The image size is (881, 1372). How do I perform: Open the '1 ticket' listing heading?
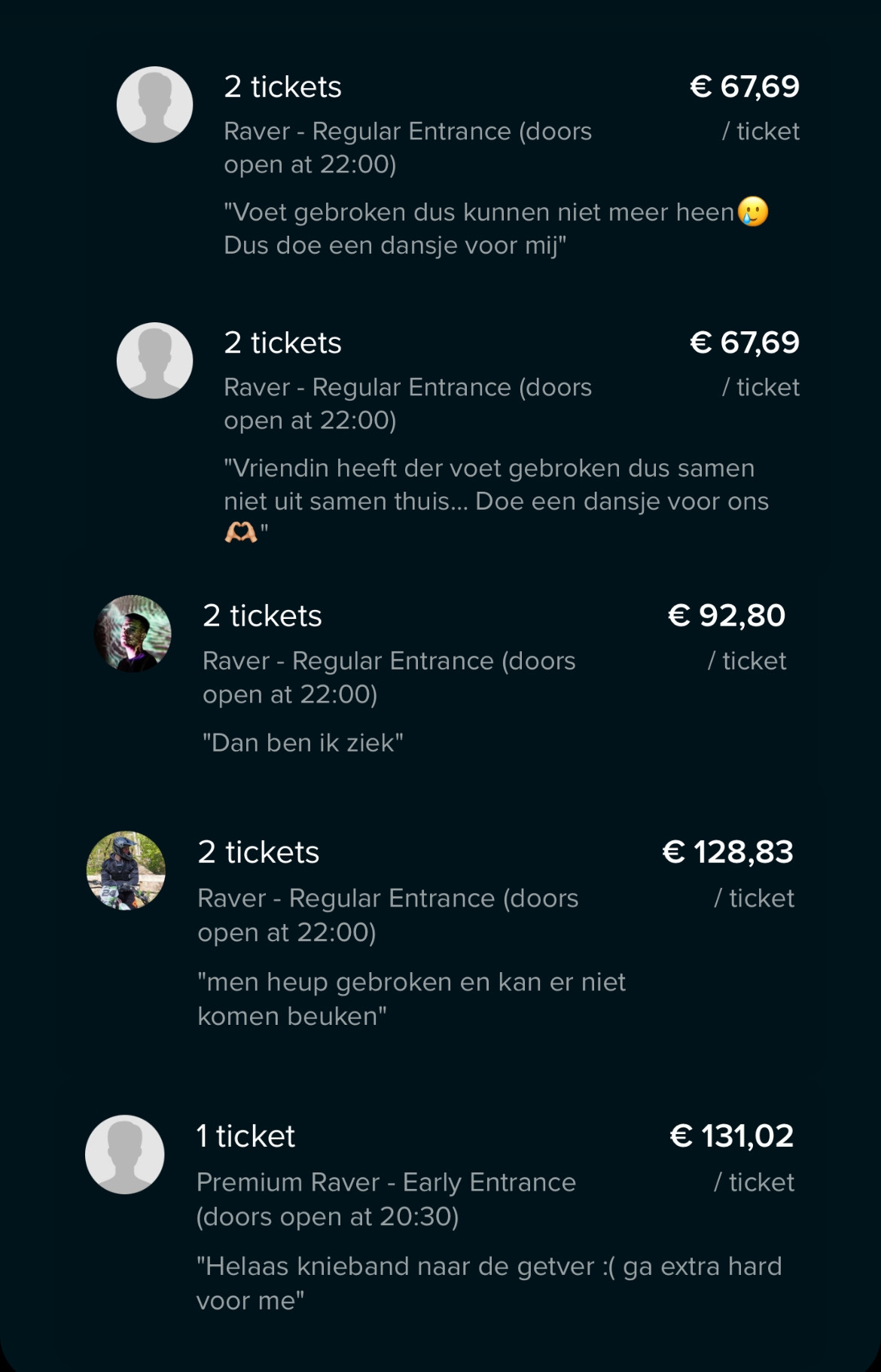pyautogui.click(x=245, y=1136)
